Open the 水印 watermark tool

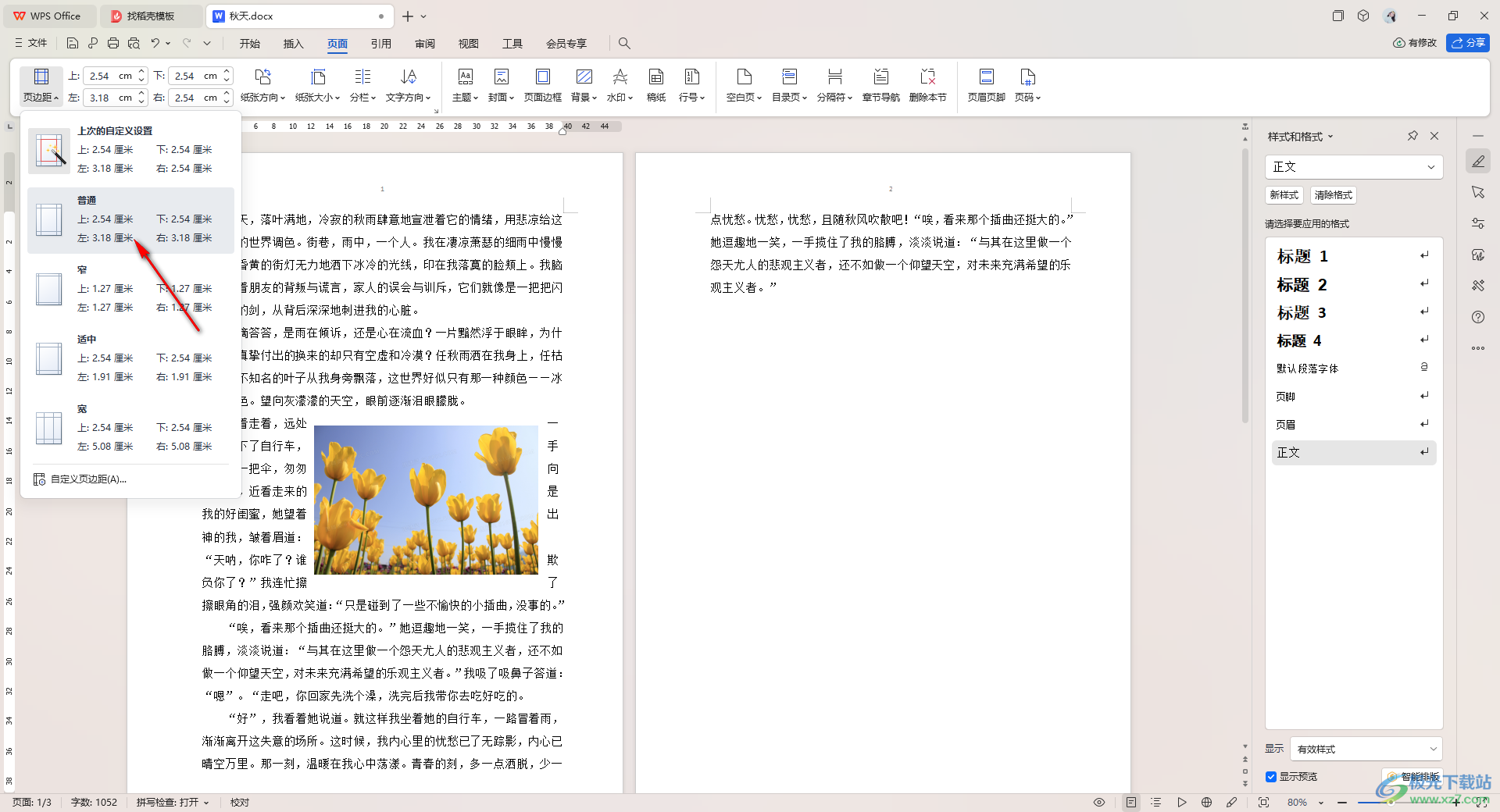(x=620, y=86)
